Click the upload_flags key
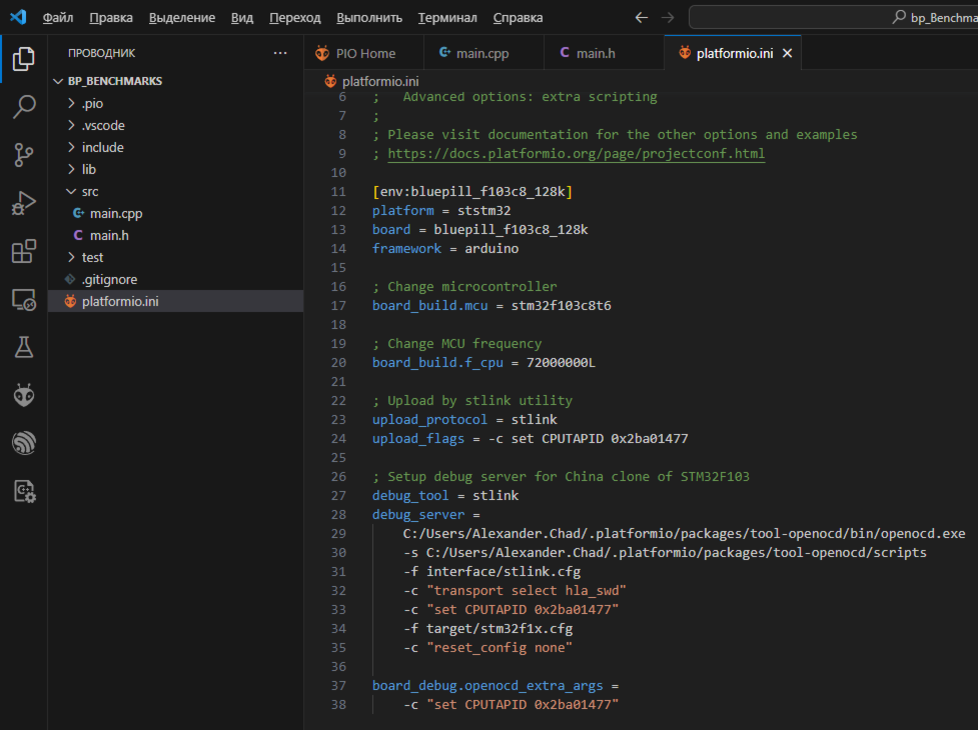This screenshot has height=730, width=978. [419, 439]
